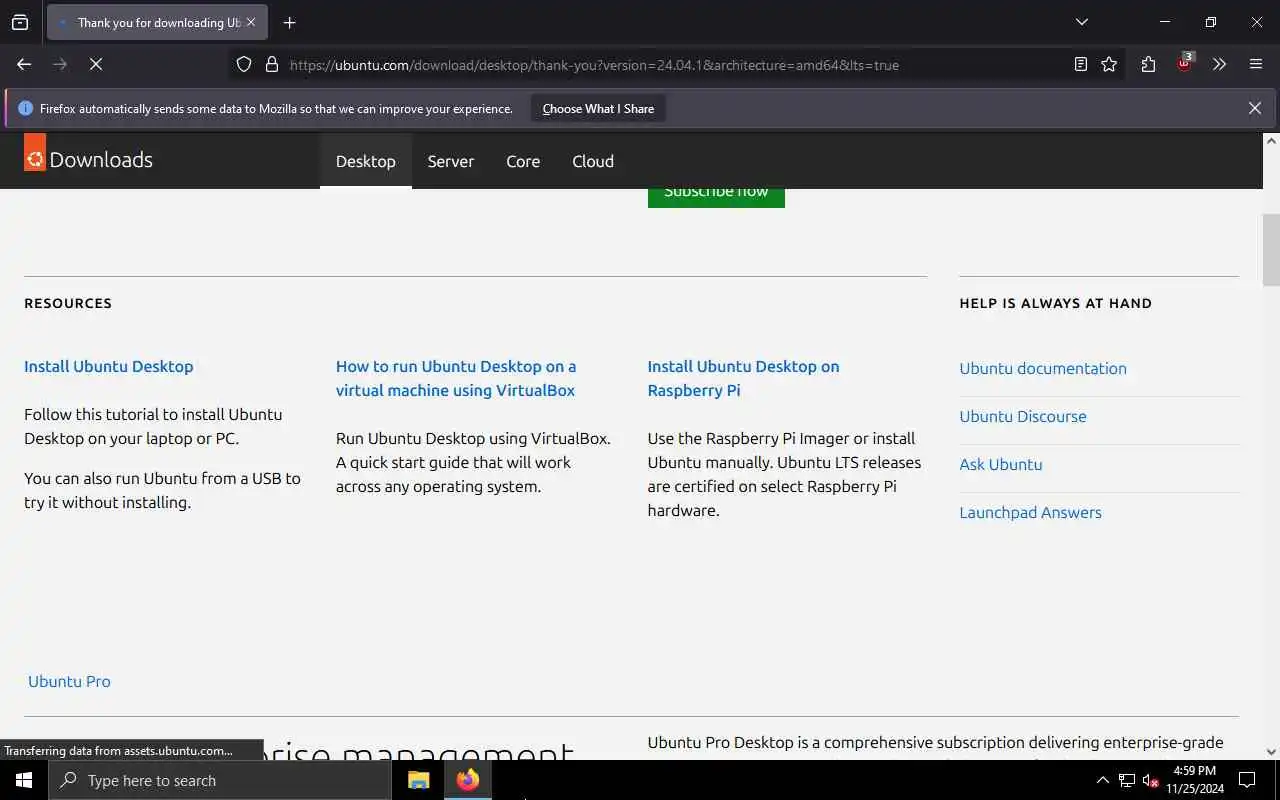Open File Explorer from taskbar

click(x=418, y=780)
